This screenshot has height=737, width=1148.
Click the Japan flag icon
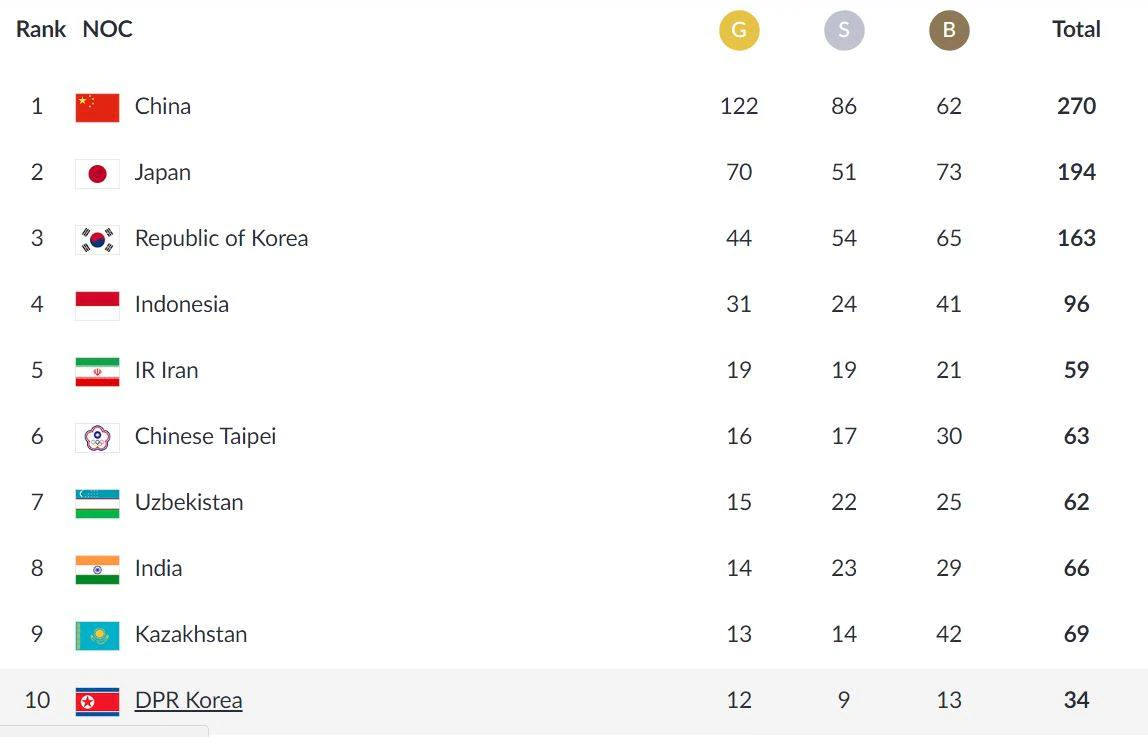point(97,173)
